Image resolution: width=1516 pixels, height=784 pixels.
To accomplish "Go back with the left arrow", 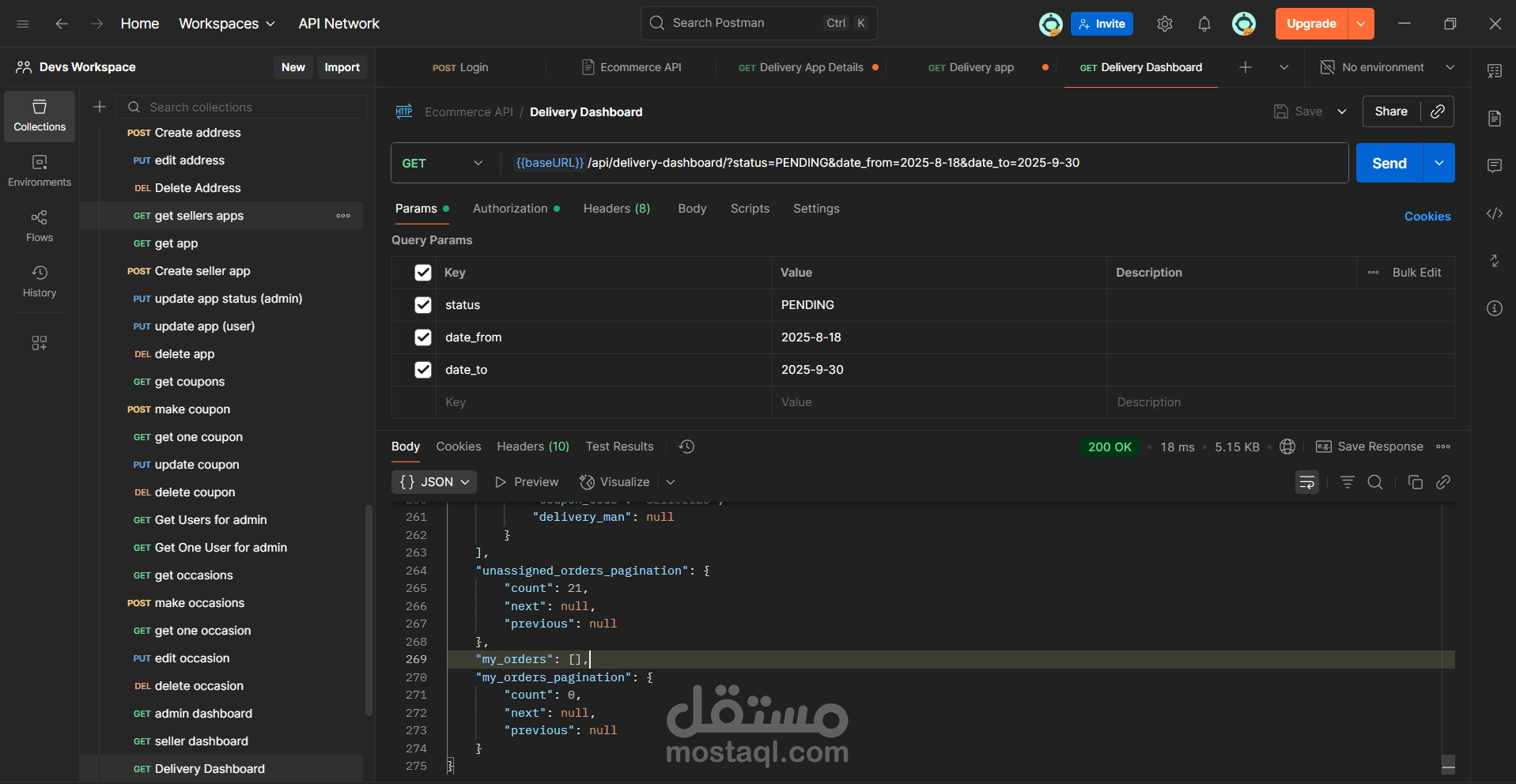I will pos(62,24).
